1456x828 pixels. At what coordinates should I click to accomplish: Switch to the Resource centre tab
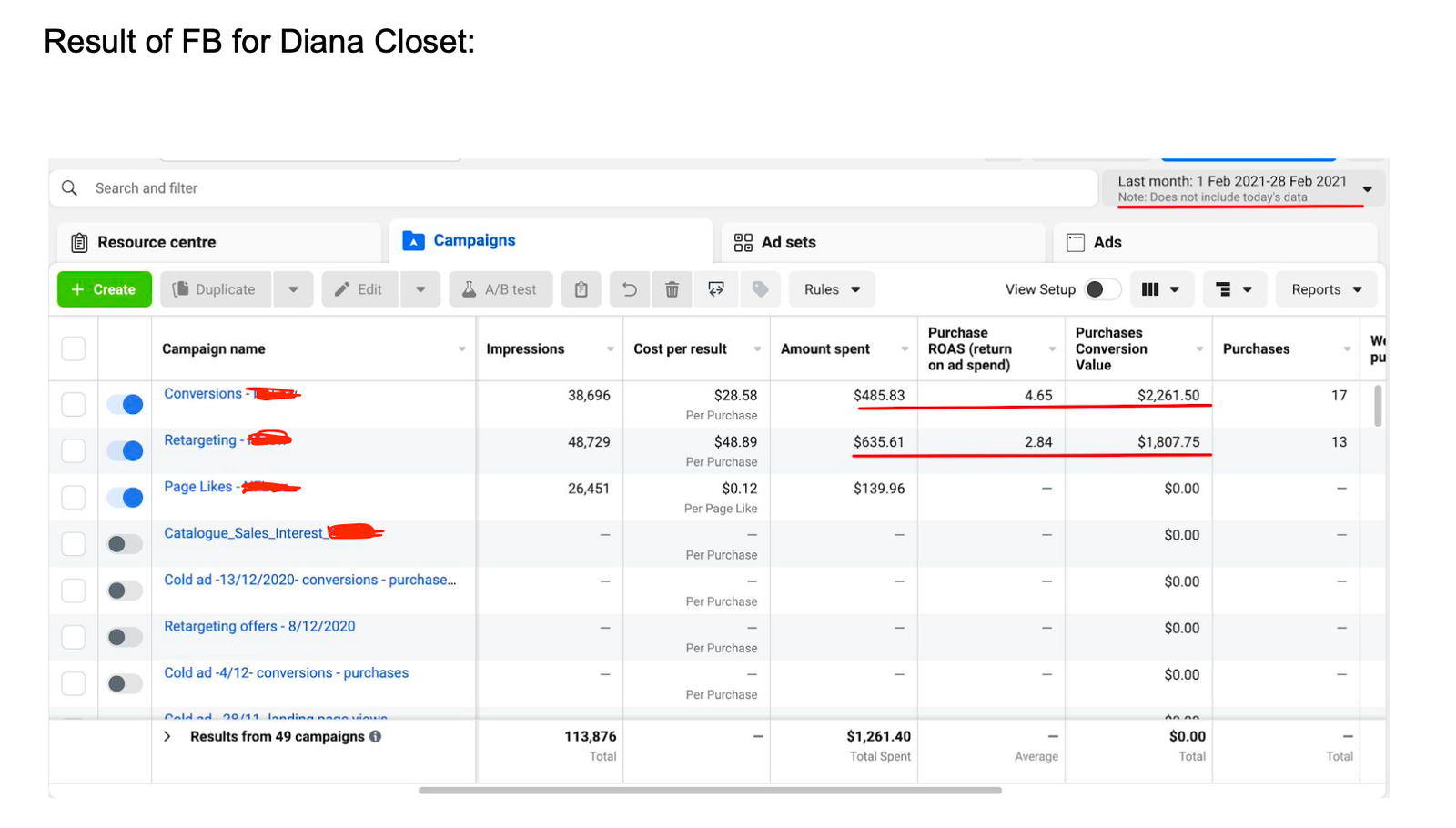tap(219, 242)
